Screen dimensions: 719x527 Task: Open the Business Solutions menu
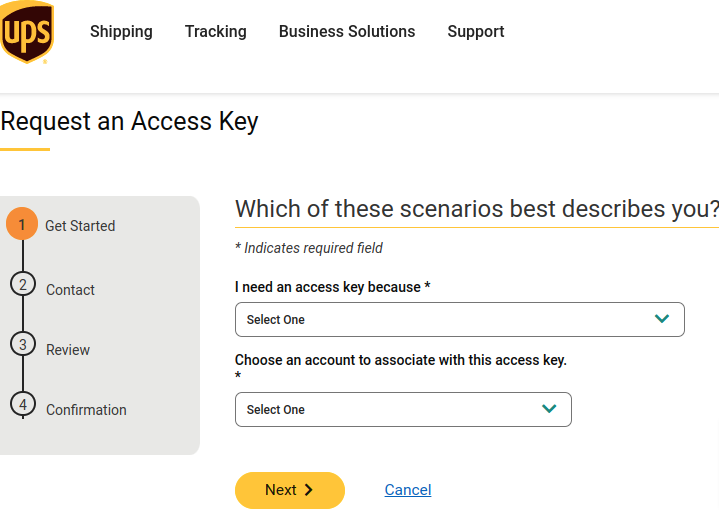(346, 31)
